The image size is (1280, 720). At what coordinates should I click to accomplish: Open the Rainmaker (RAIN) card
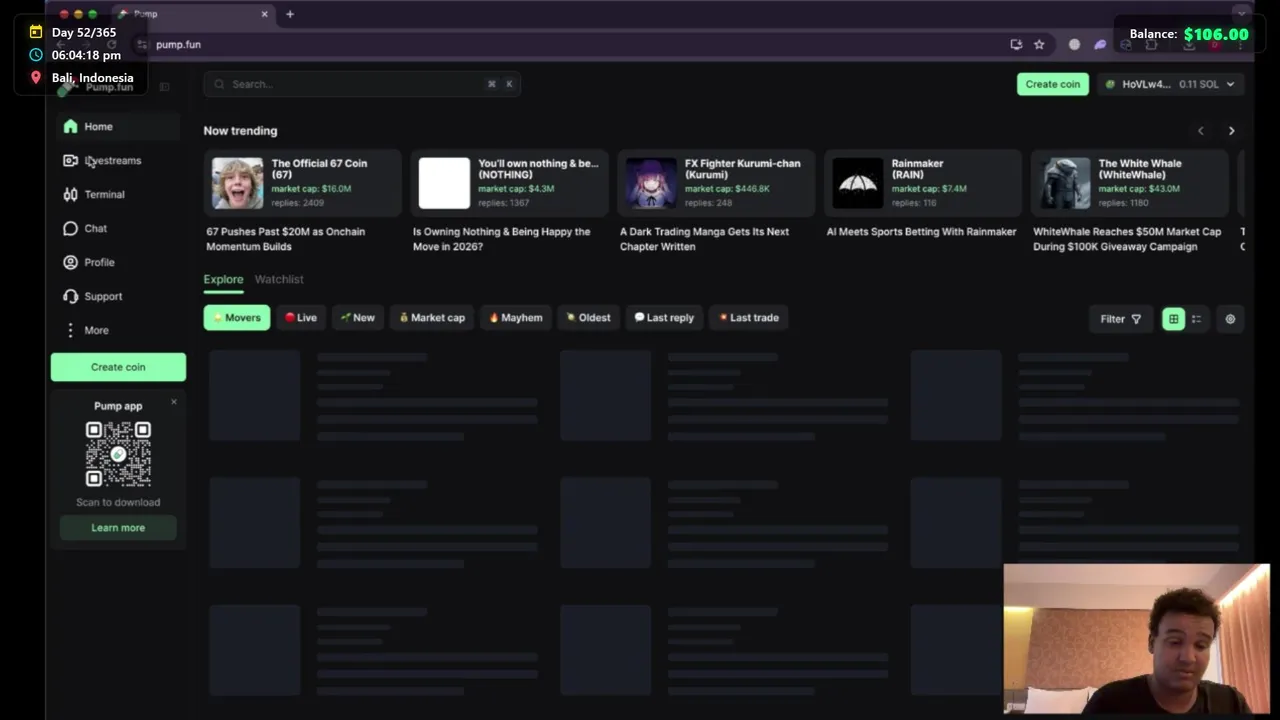(x=922, y=183)
